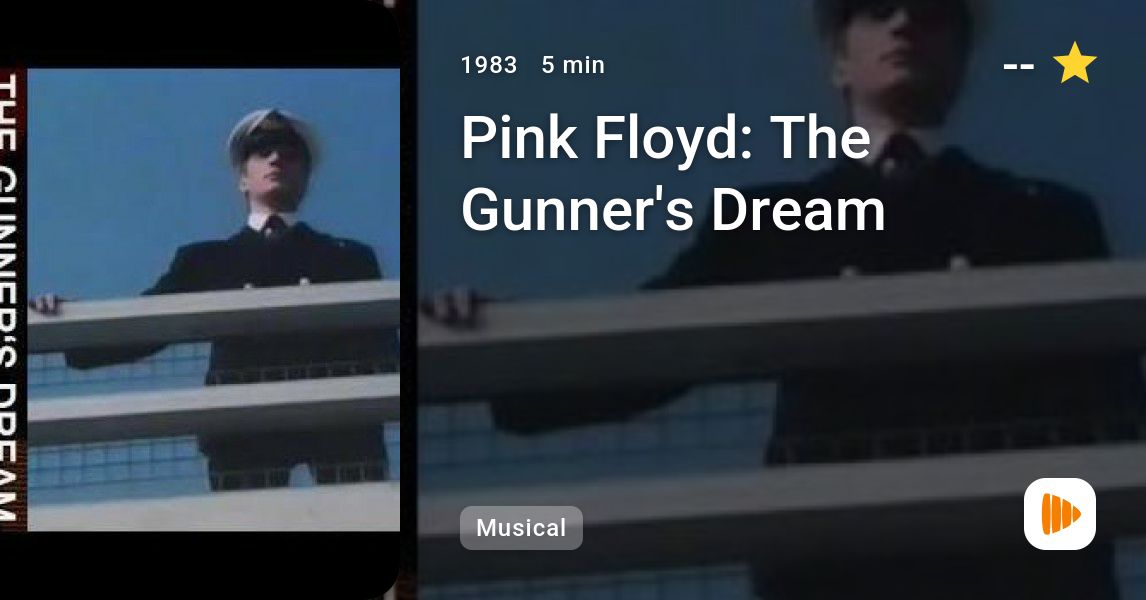
Task: Open the Gunner's Dream poster thumbnail
Action: [200, 300]
